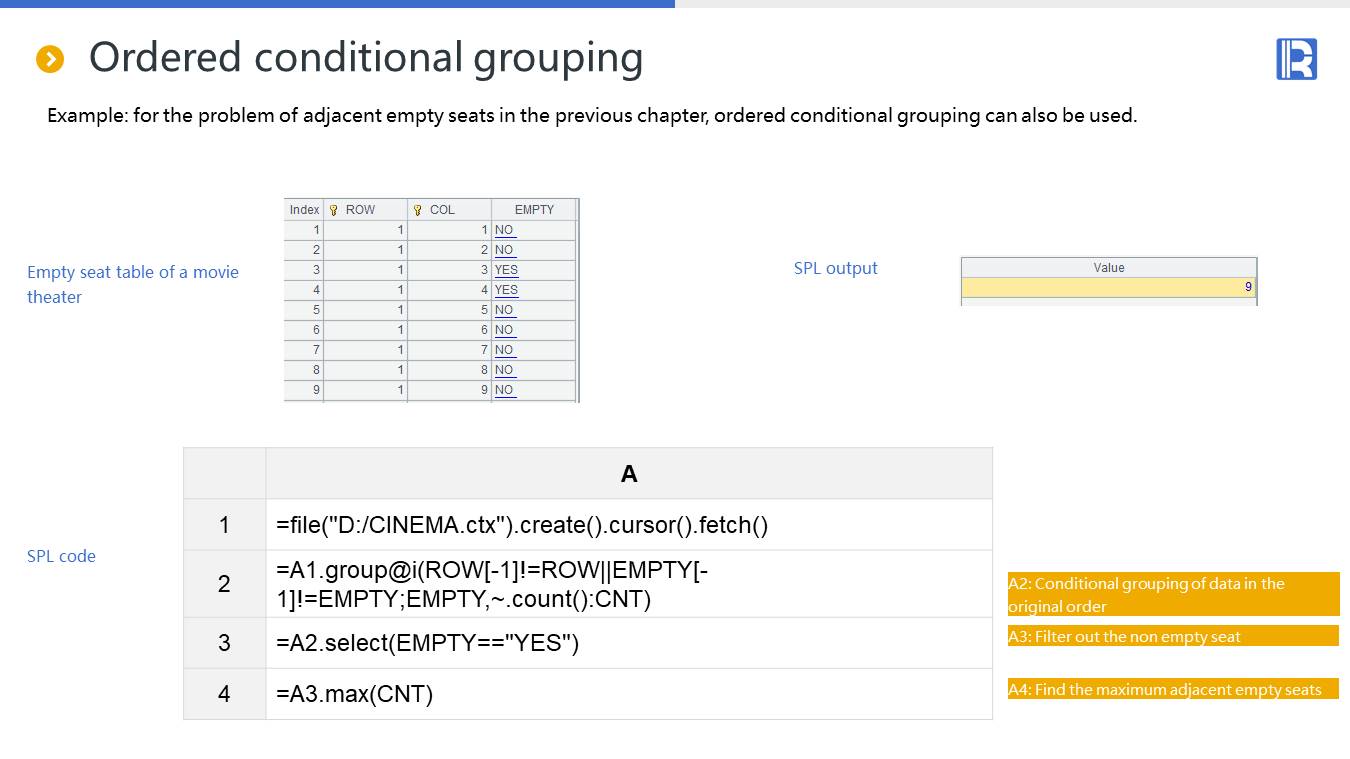Click the highlighted output cell showing 9
The image size is (1350, 759).
coord(1108,287)
